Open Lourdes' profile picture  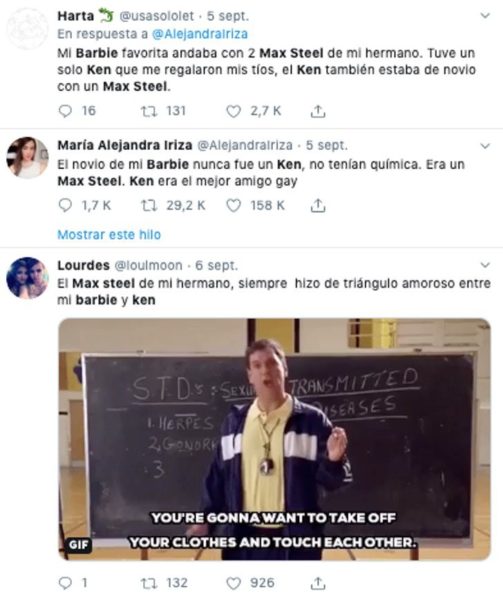[x=28, y=277]
